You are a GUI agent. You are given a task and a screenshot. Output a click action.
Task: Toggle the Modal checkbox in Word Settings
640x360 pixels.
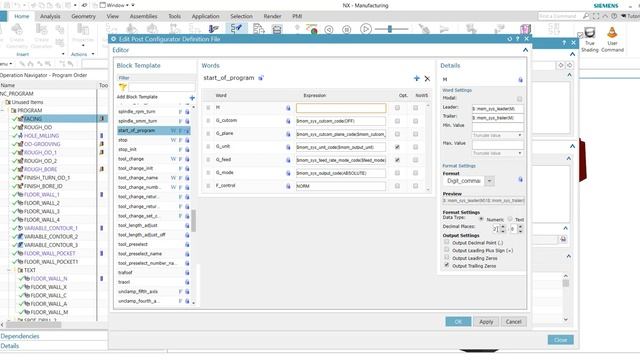point(519,99)
